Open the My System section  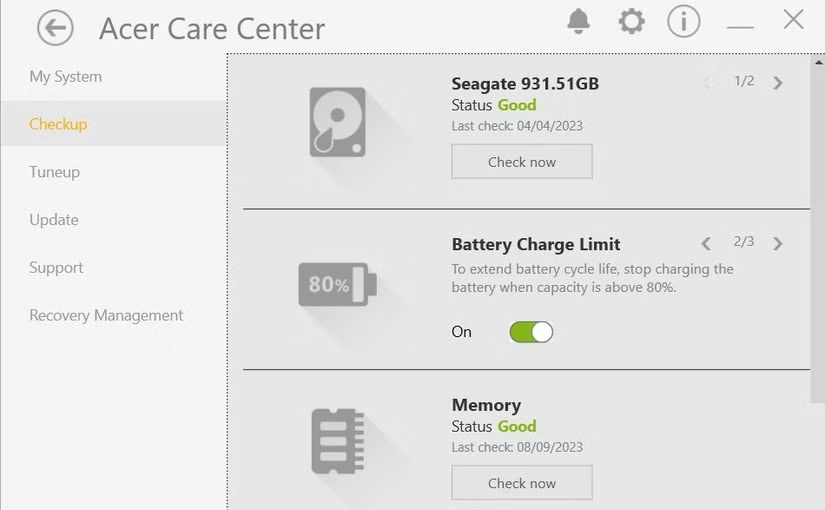click(65, 77)
